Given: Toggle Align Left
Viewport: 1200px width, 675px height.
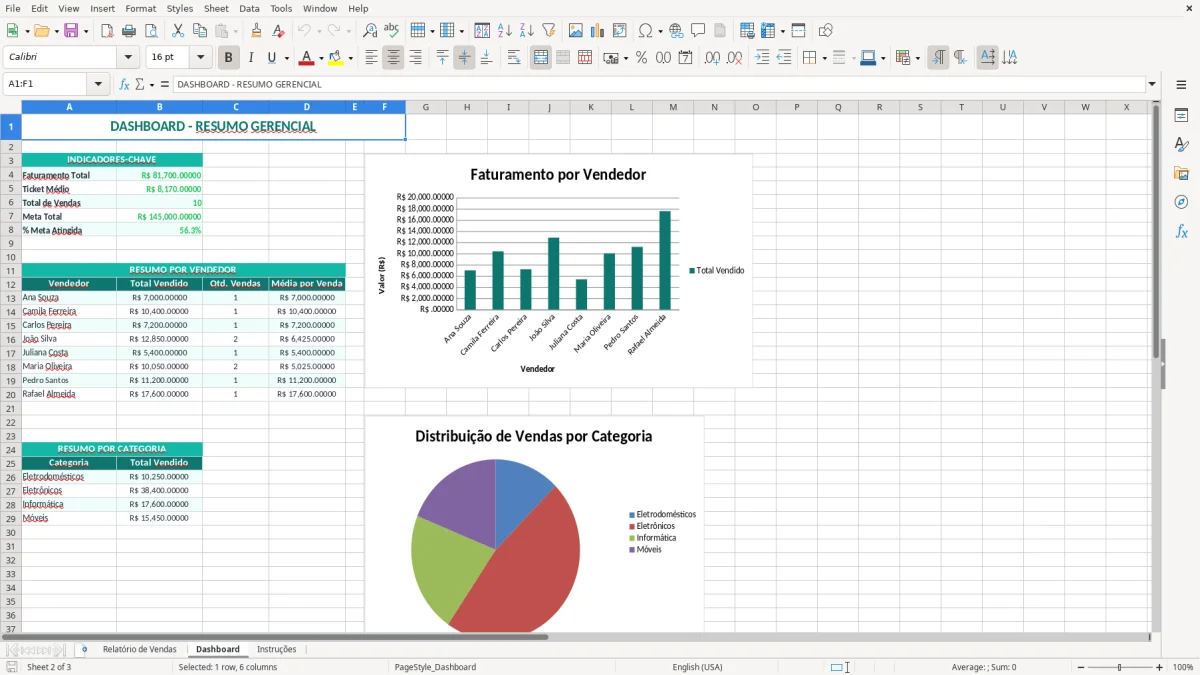Looking at the screenshot, I should point(371,58).
